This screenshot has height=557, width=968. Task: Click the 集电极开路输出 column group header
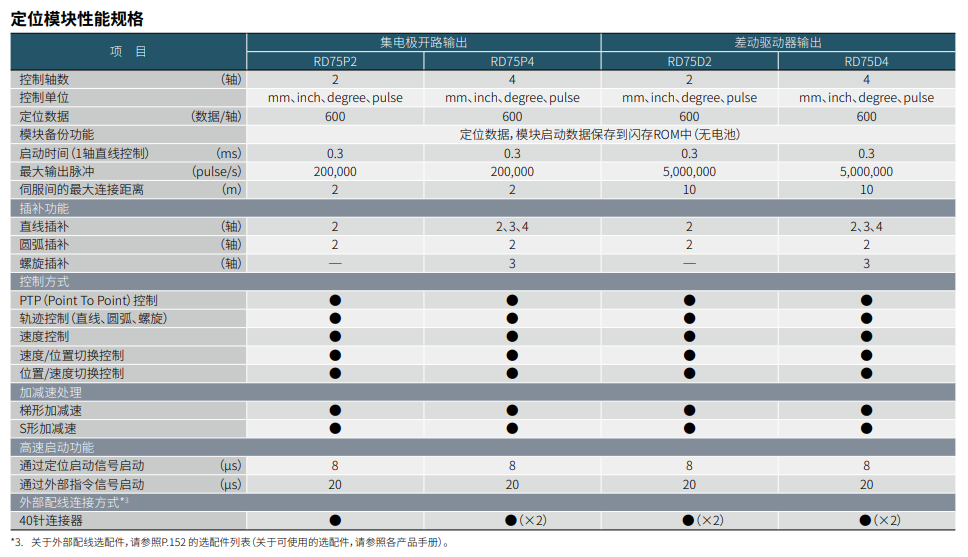(424, 43)
